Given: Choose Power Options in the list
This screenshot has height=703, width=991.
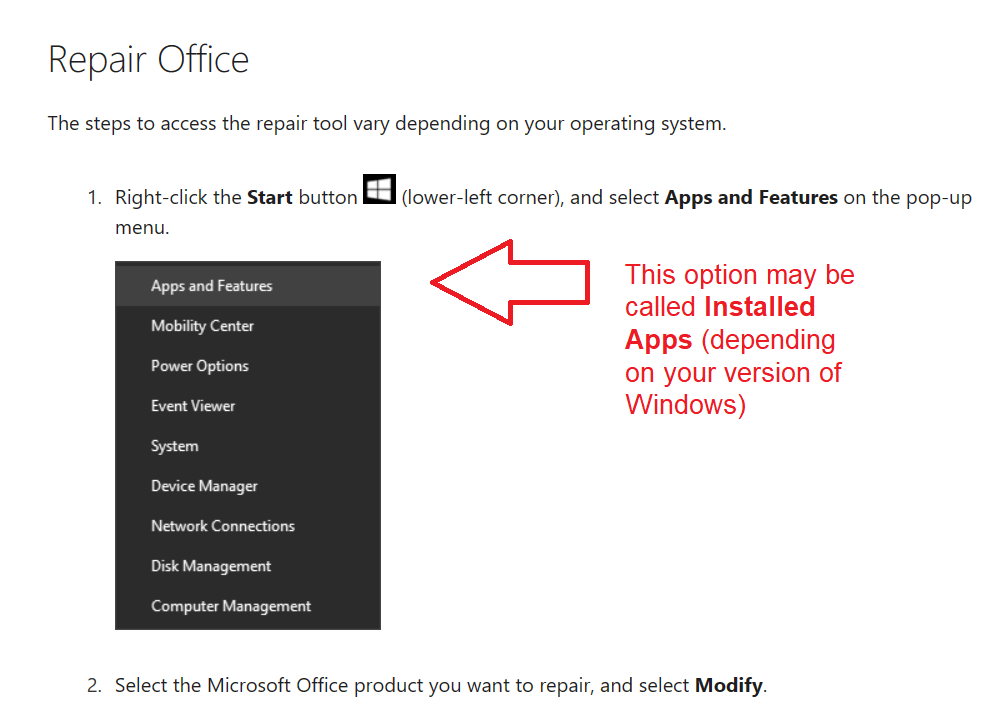Looking at the screenshot, I should click(x=199, y=365).
